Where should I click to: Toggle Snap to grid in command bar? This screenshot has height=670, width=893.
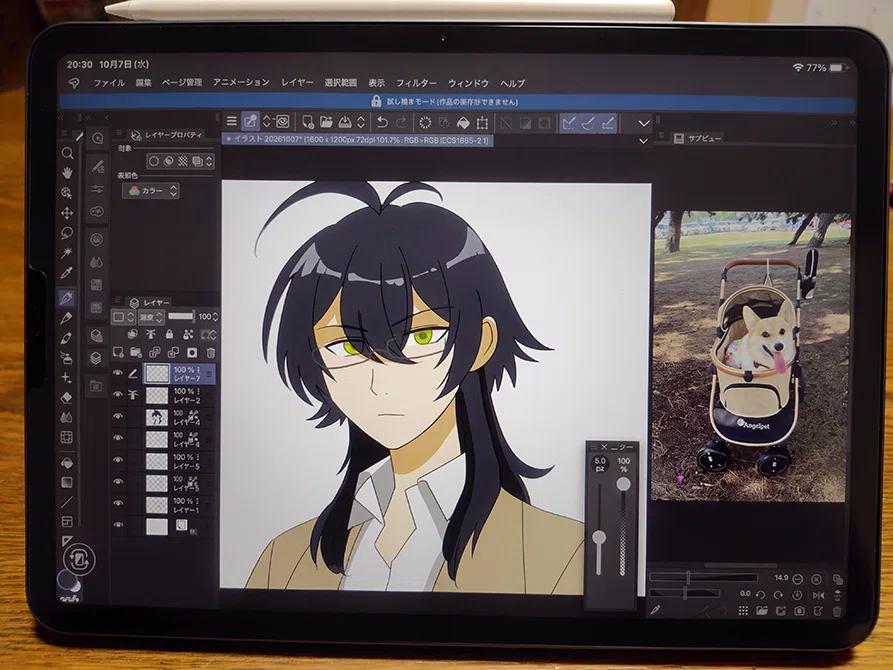[x=608, y=122]
